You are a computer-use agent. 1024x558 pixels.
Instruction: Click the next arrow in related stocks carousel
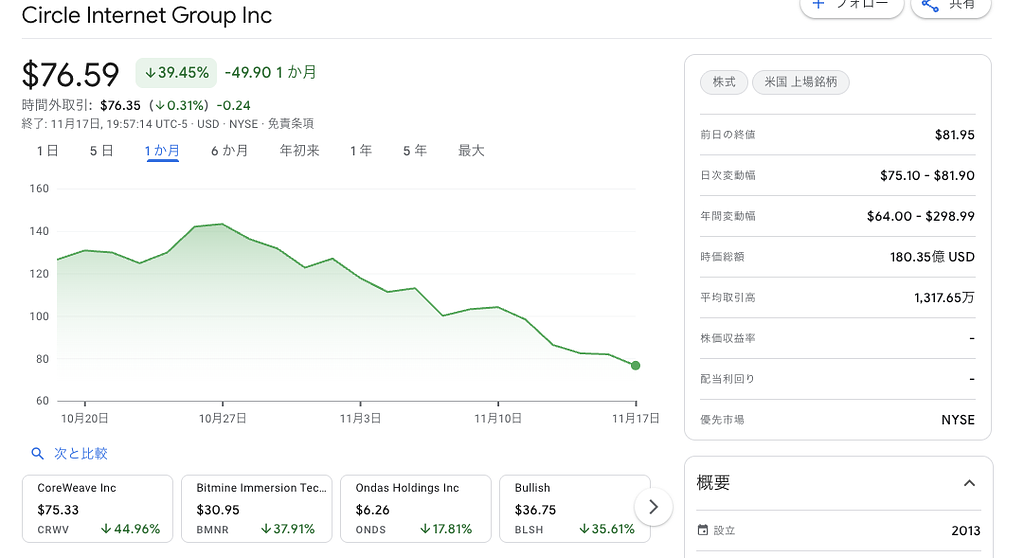[x=653, y=507]
